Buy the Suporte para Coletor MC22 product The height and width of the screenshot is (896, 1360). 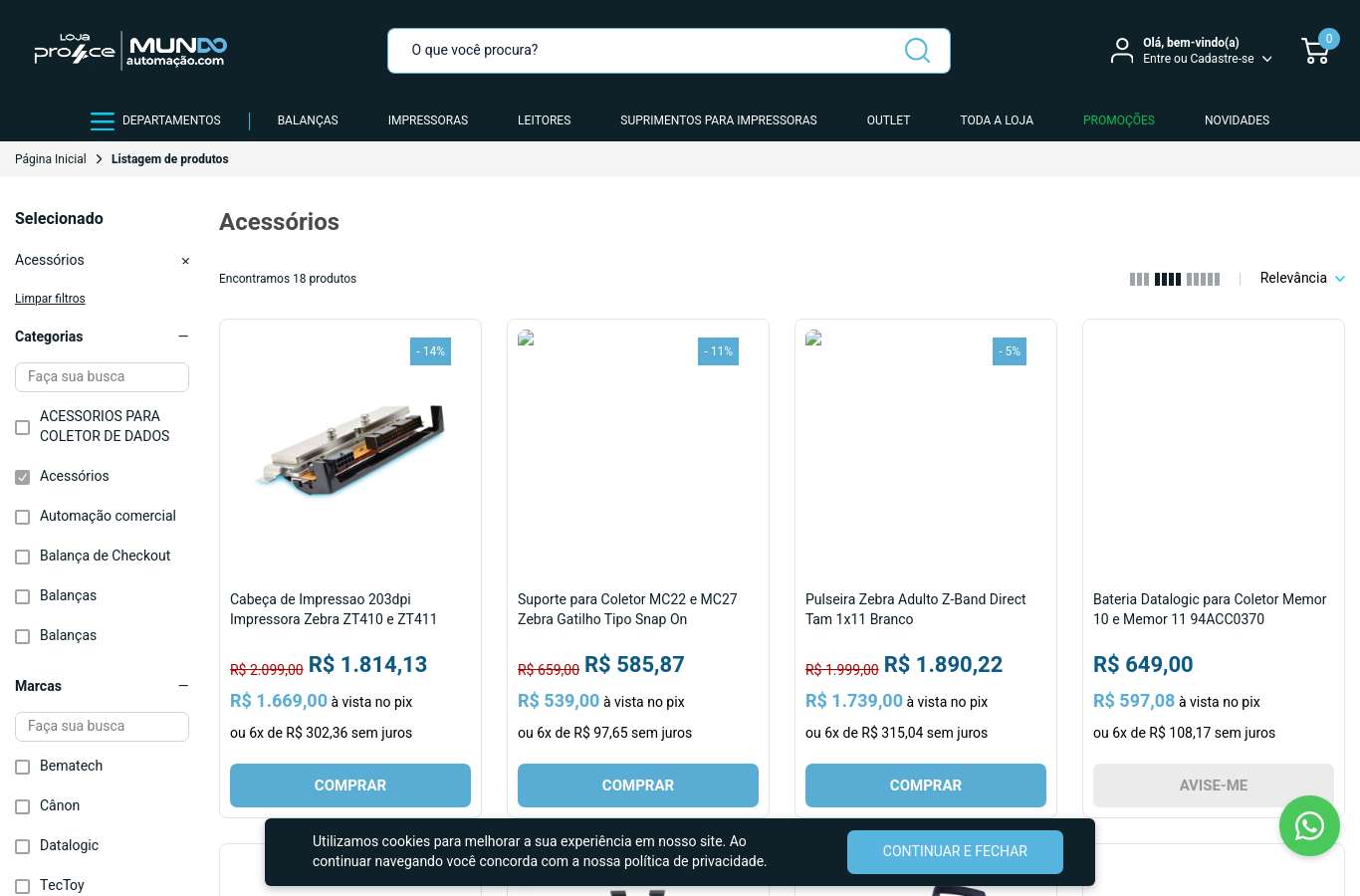tap(638, 785)
